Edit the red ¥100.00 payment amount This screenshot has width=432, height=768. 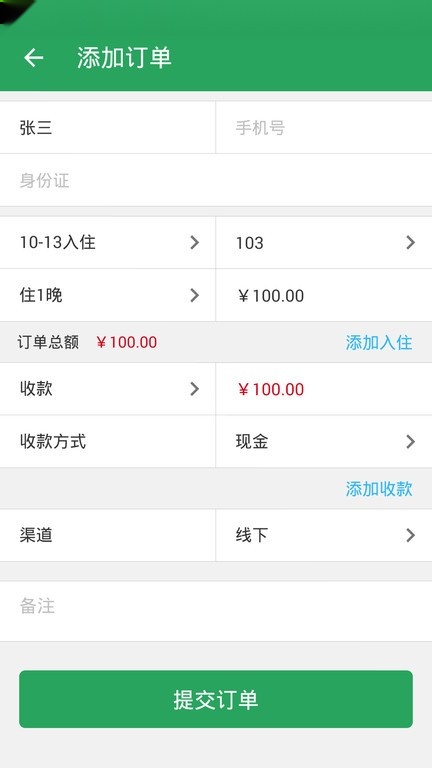[324, 389]
